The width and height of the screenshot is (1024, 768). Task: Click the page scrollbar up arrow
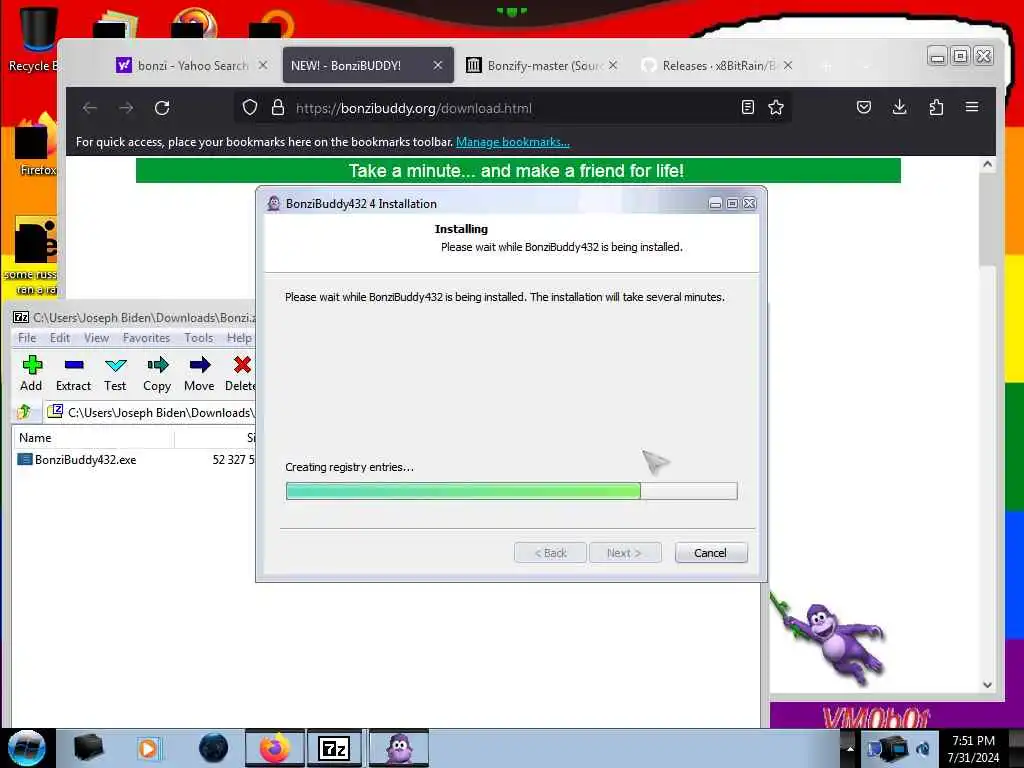[x=987, y=165]
